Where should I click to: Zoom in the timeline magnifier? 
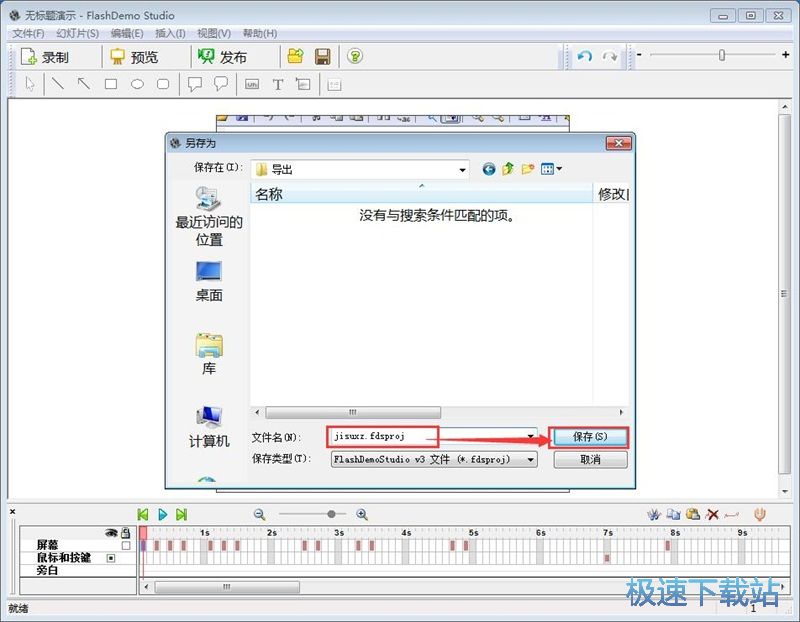pos(362,514)
